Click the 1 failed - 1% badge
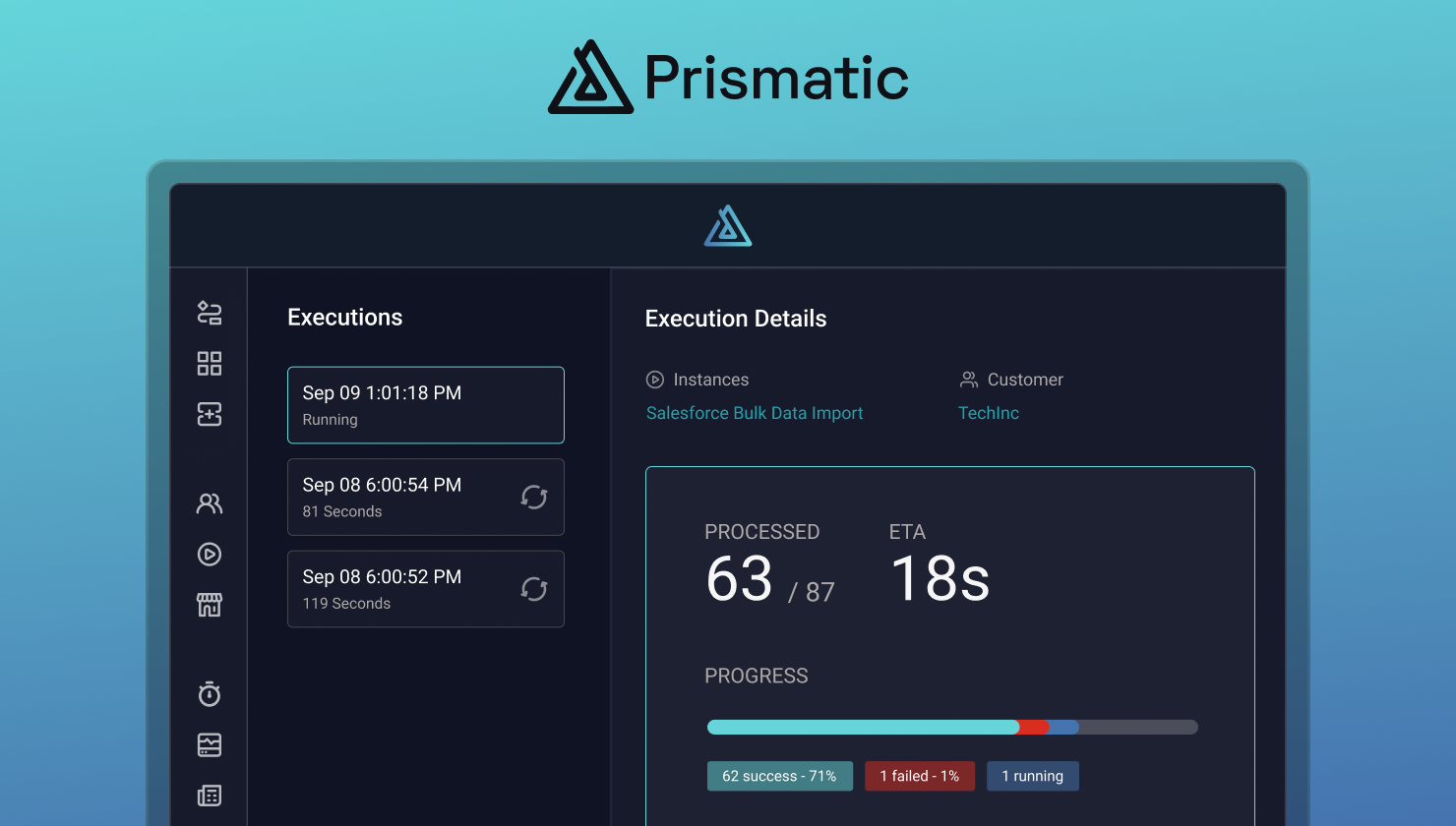Image resolution: width=1456 pixels, height=826 pixels. point(920,776)
